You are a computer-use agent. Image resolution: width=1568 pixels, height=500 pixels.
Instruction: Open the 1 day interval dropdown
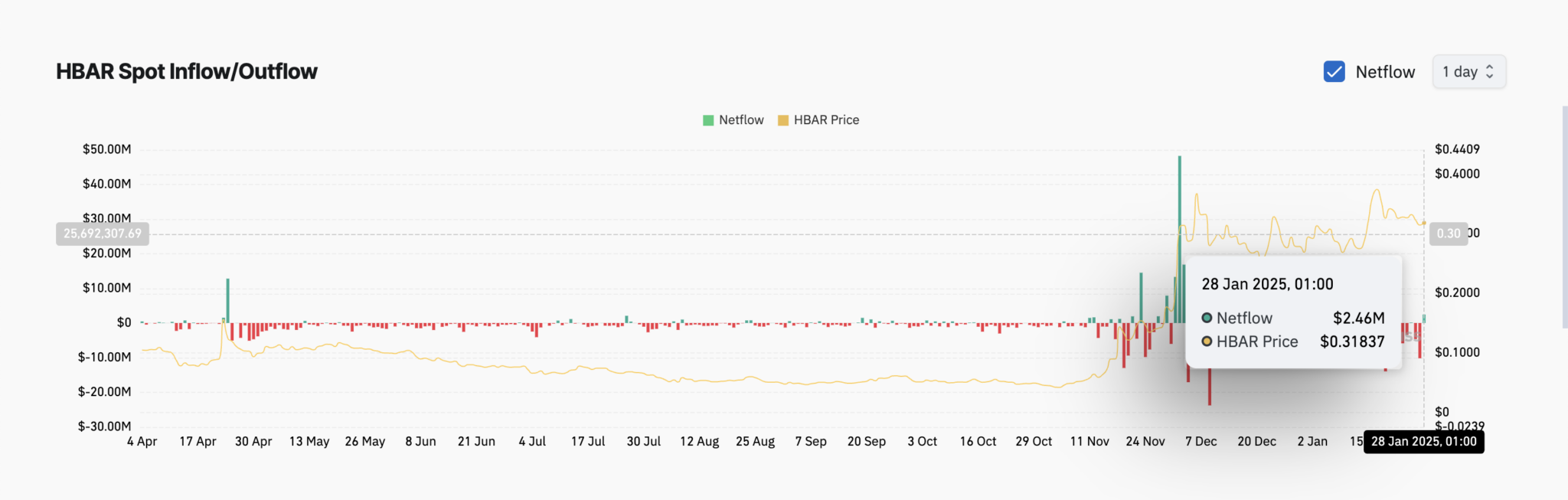[x=1468, y=72]
